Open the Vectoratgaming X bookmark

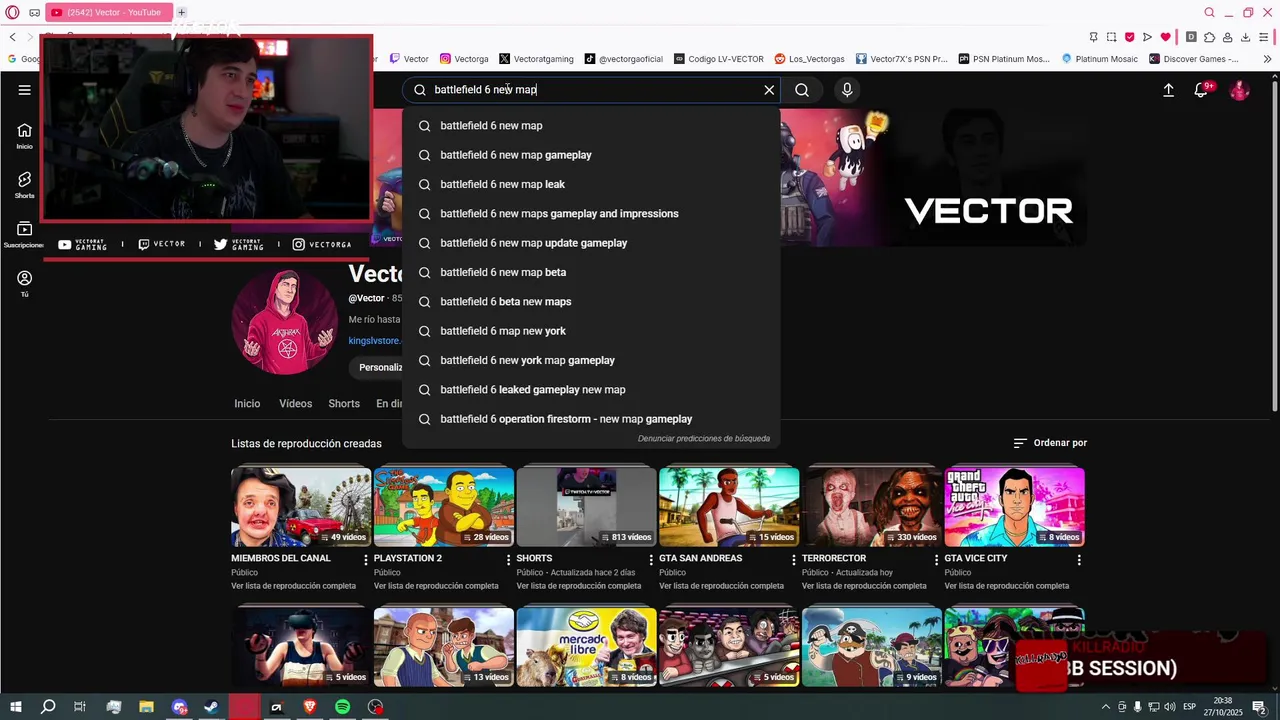(537, 59)
